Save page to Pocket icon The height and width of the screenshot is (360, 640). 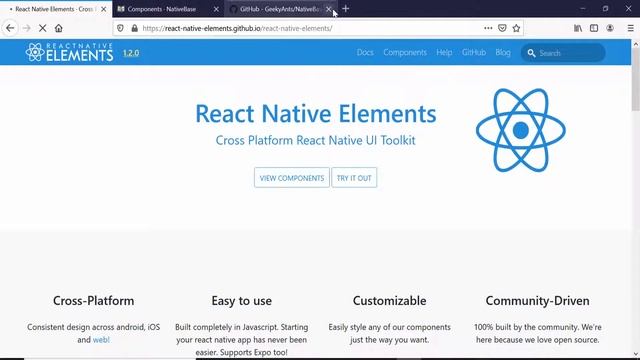point(502,28)
